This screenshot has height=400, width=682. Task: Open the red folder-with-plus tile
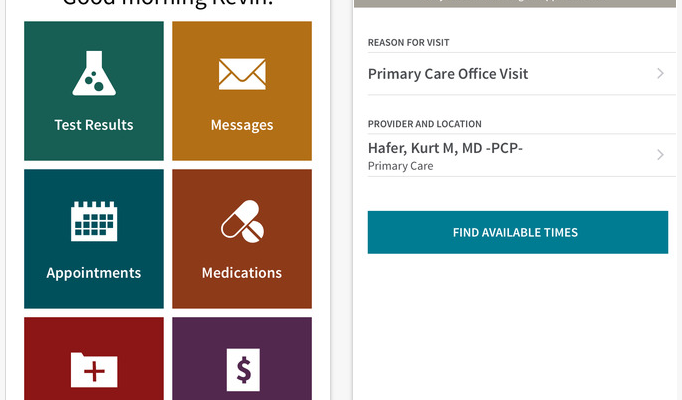tap(94, 368)
